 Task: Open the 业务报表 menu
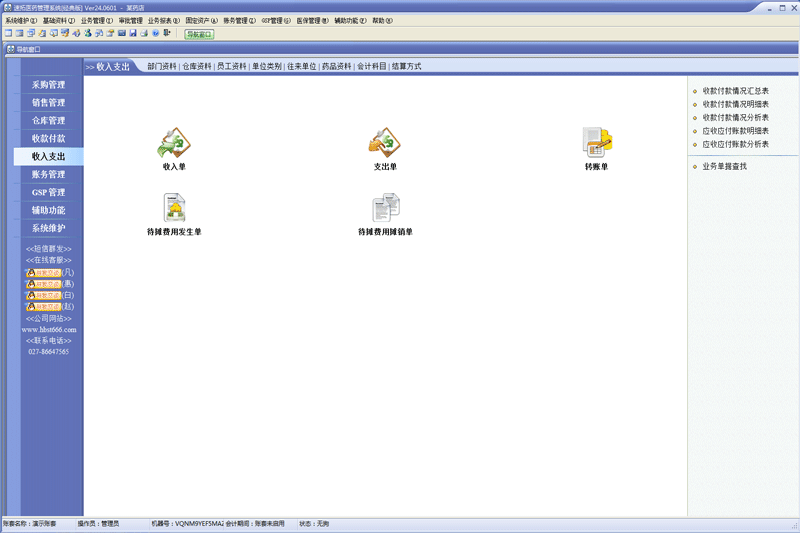[x=164, y=21]
